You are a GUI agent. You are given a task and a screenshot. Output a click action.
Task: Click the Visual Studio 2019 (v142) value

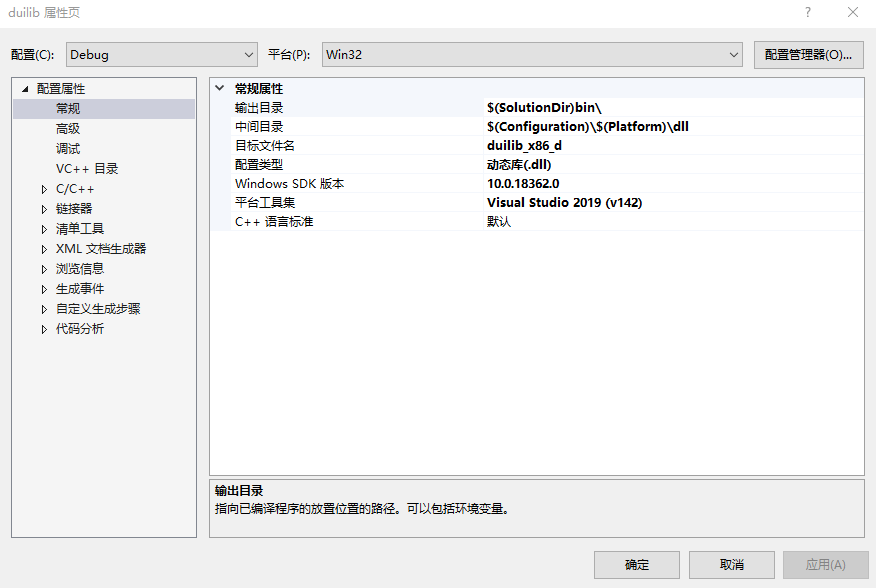coord(673,203)
